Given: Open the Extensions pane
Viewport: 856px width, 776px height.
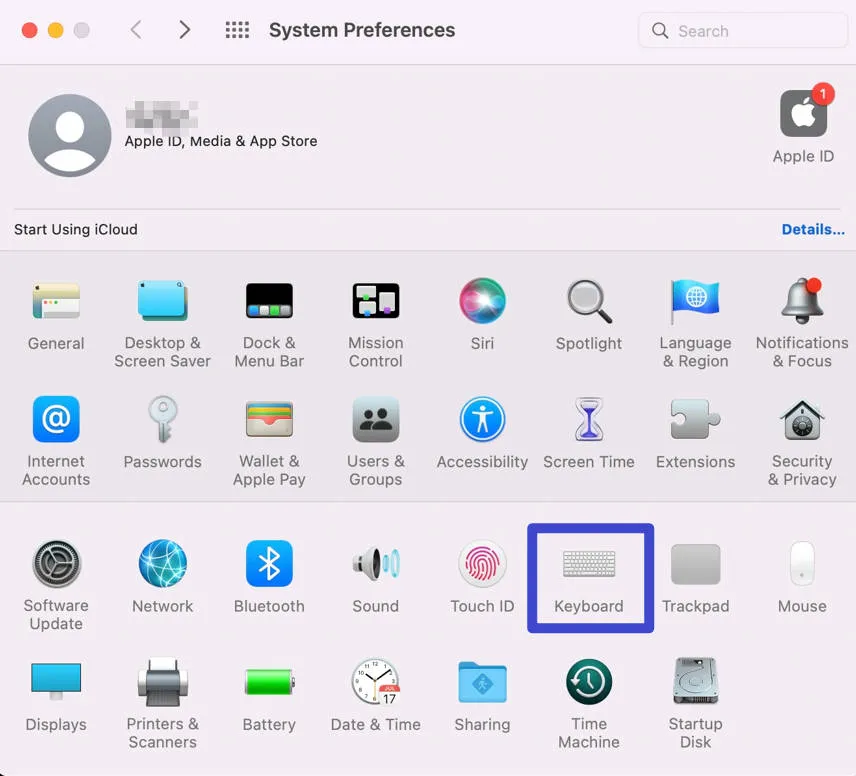Looking at the screenshot, I should point(696,433).
